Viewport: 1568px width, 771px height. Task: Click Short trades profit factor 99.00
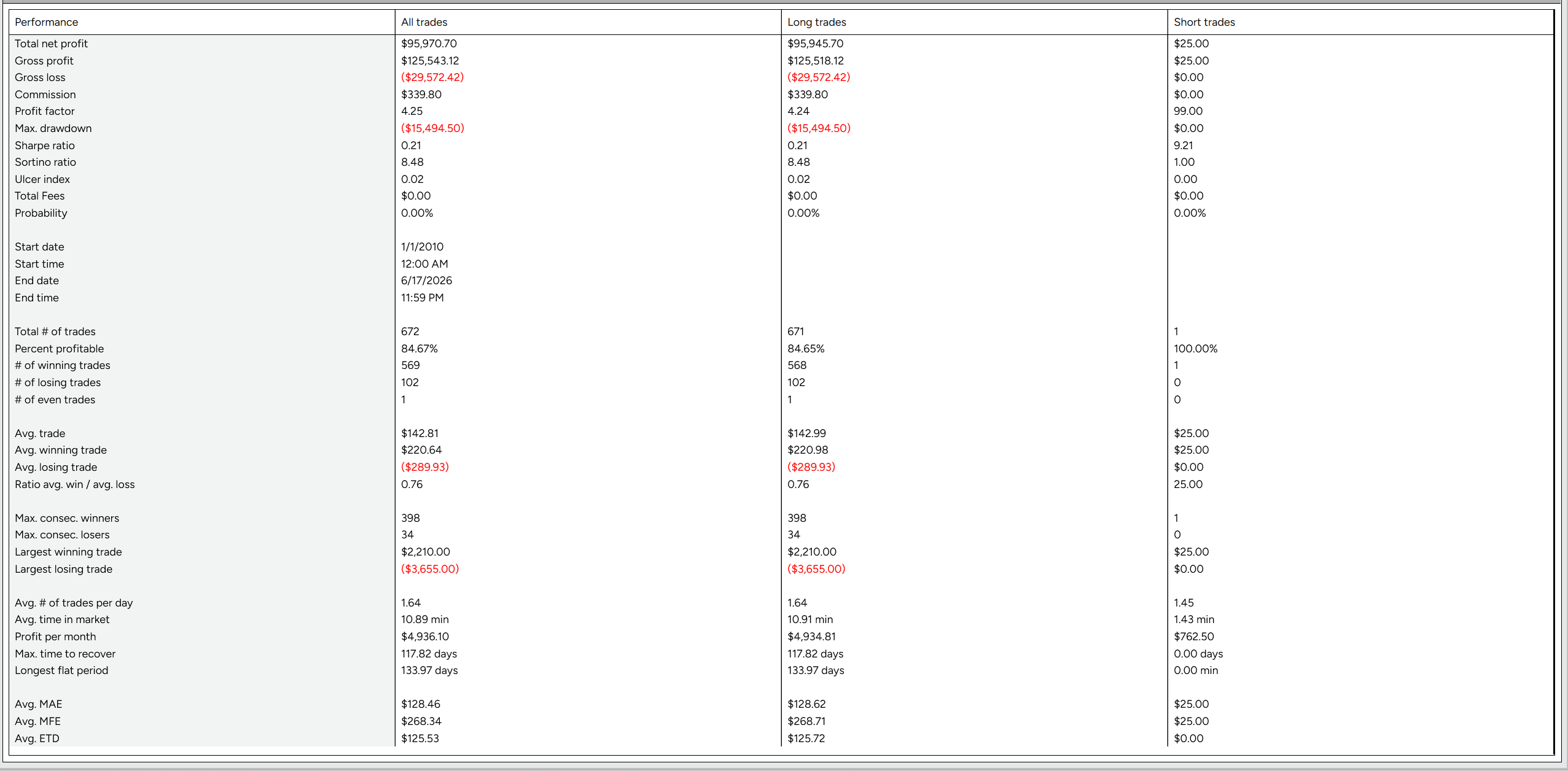pyautogui.click(x=1188, y=111)
